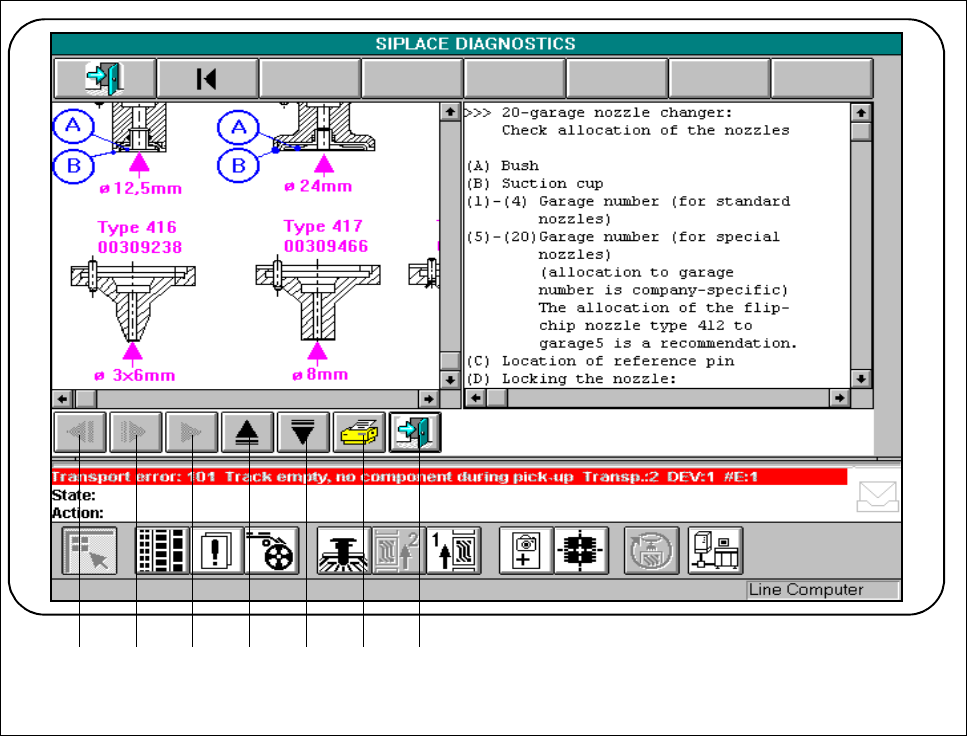Click the 'Line Computer' status bar field
The height and width of the screenshot is (736, 967).
[x=823, y=590]
